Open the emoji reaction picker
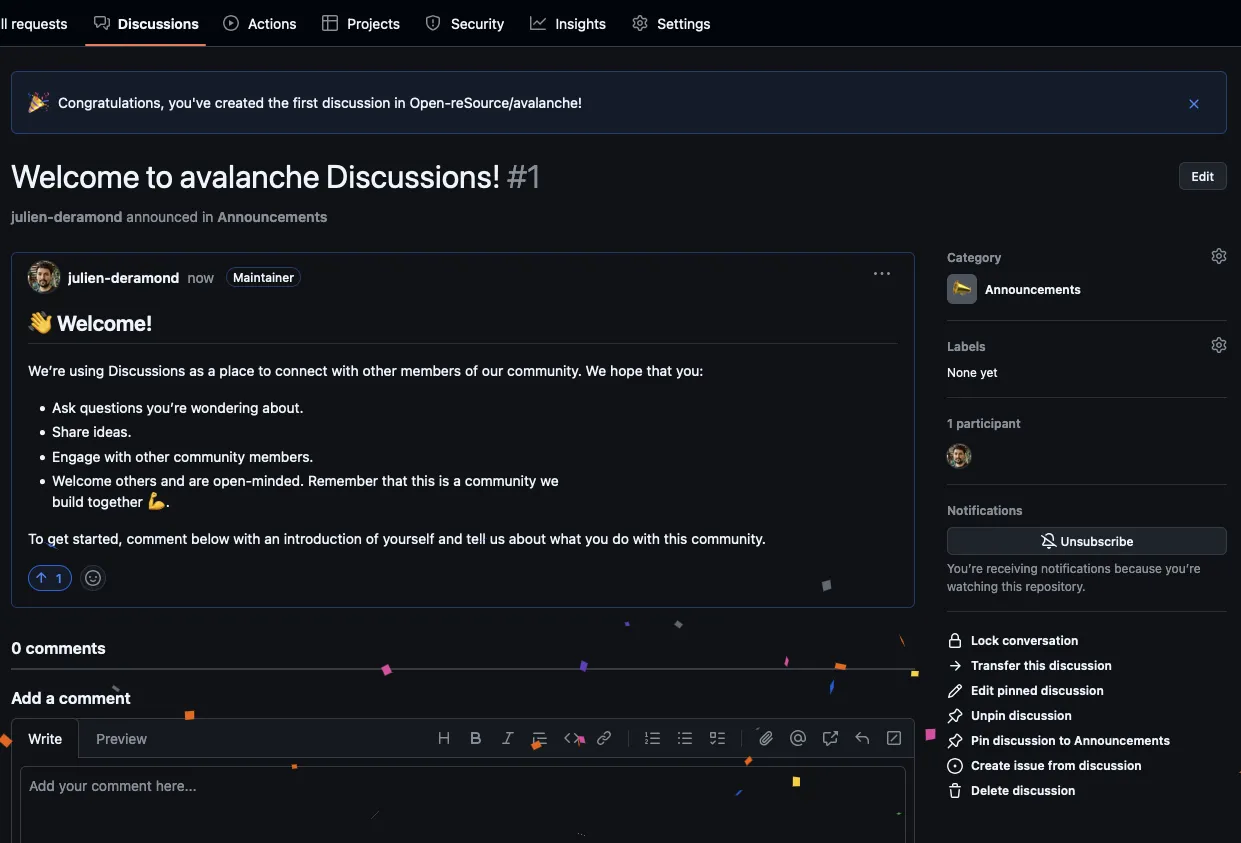 coord(93,578)
